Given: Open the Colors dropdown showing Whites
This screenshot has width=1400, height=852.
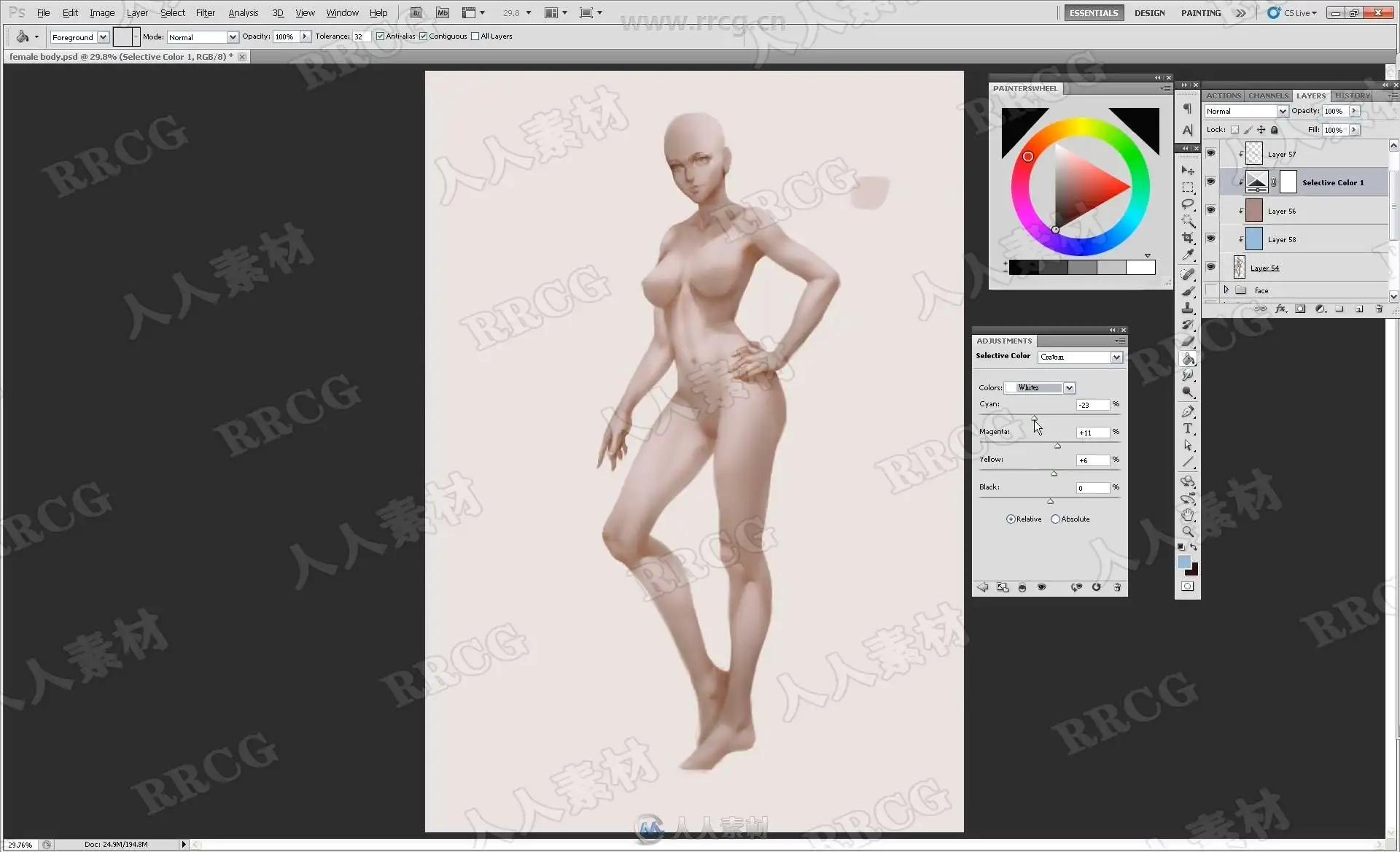Looking at the screenshot, I should tap(1069, 388).
